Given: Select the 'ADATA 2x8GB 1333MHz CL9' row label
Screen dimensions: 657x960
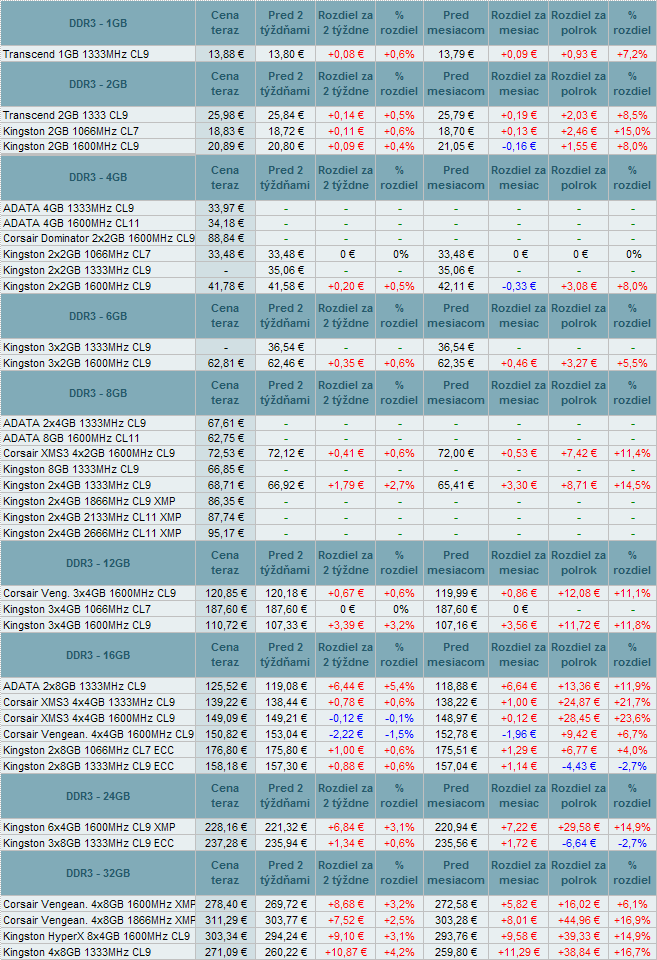Looking at the screenshot, I should (74, 686).
